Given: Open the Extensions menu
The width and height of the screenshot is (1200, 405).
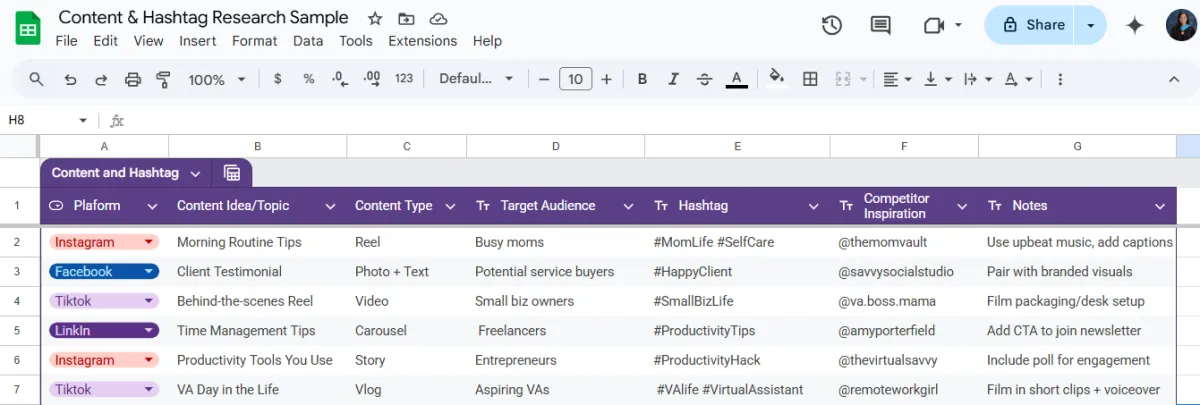Looking at the screenshot, I should pos(422,41).
